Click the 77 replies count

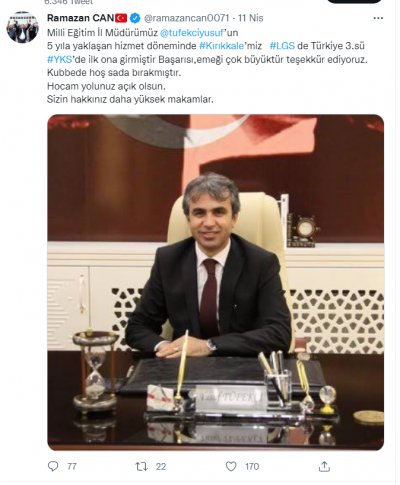click(72, 466)
